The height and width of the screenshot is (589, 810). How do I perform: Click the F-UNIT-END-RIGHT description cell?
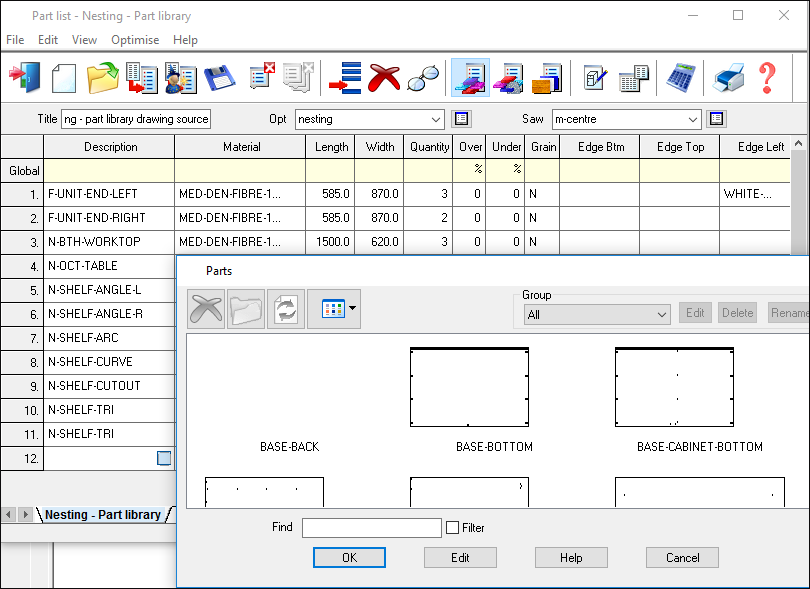[x=109, y=218]
